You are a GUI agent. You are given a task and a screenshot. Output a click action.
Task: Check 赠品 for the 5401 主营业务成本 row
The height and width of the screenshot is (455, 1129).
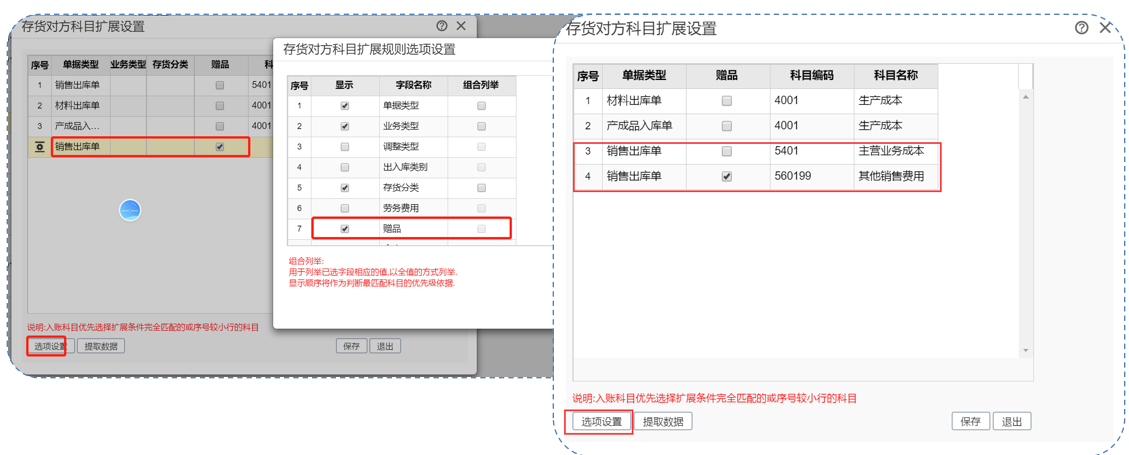click(x=727, y=152)
